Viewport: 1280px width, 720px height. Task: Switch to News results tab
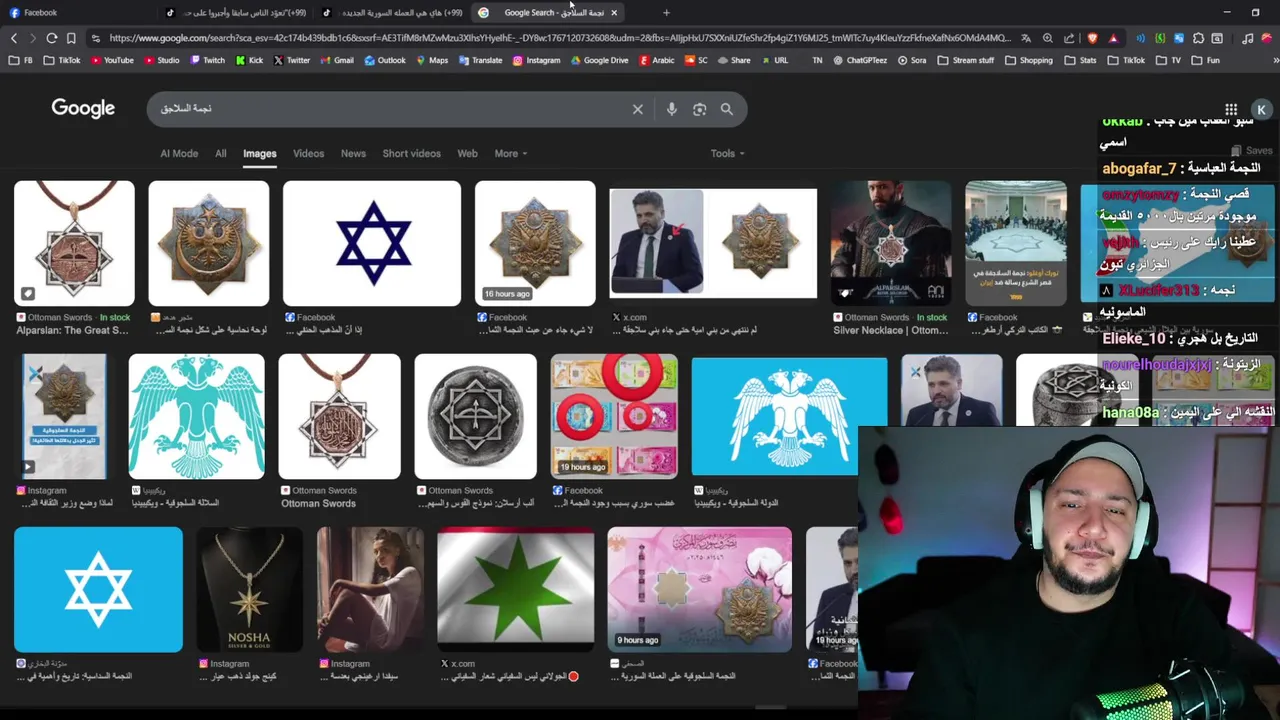[x=353, y=153]
